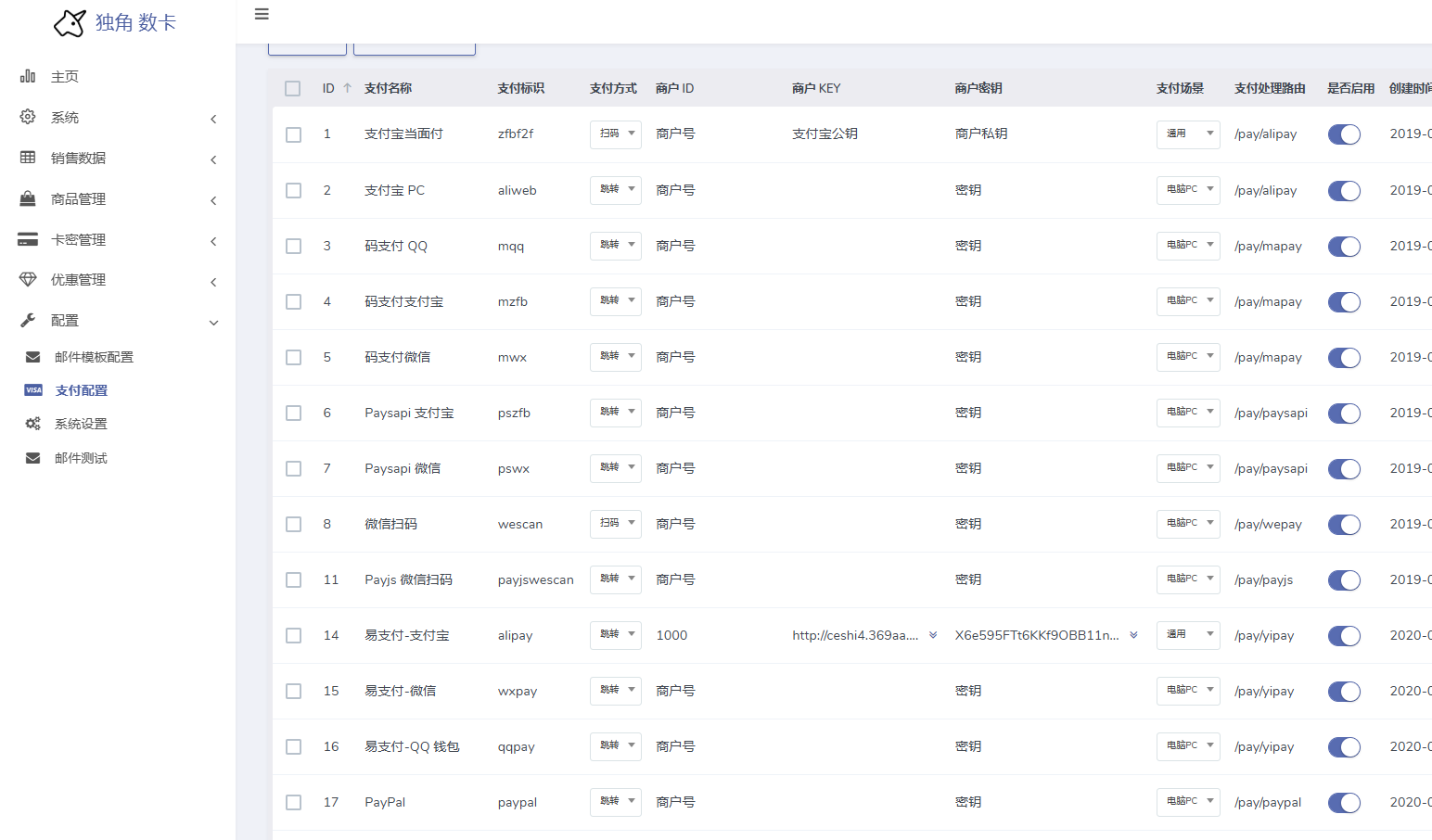The width and height of the screenshot is (1432, 840).
Task: Disable the 是否启用 switch for 支付宝当面付
Action: (1344, 134)
